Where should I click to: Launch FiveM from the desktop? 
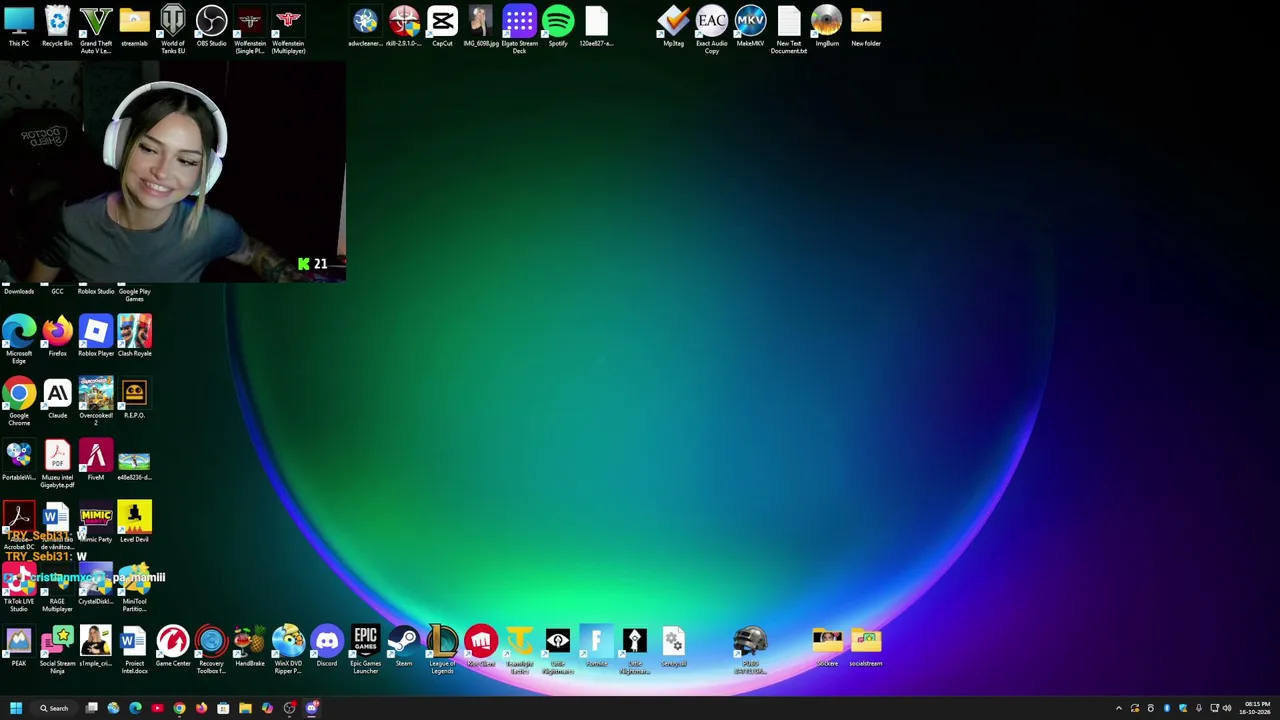[96, 460]
